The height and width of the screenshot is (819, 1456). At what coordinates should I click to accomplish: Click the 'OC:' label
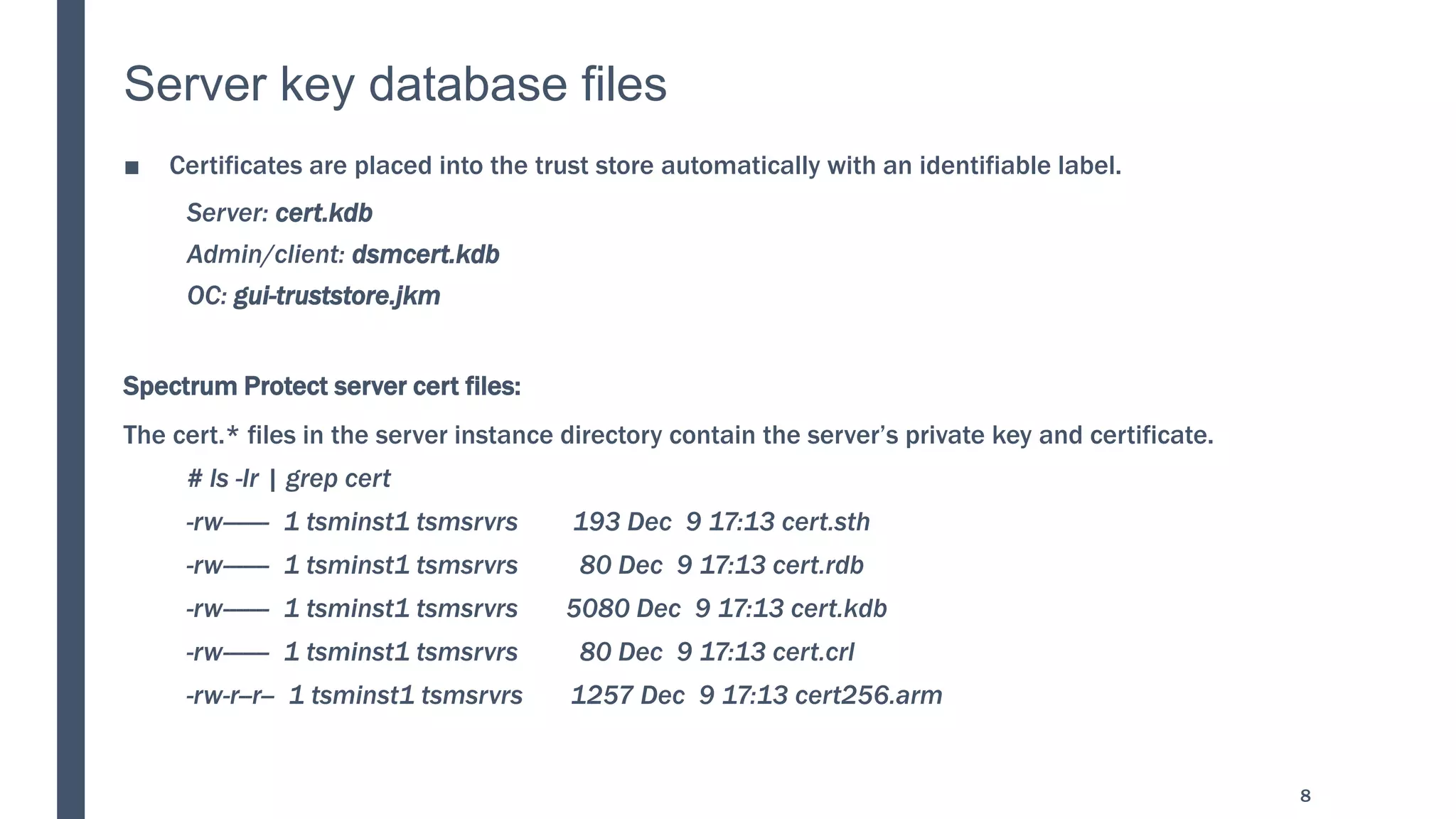[206, 296]
